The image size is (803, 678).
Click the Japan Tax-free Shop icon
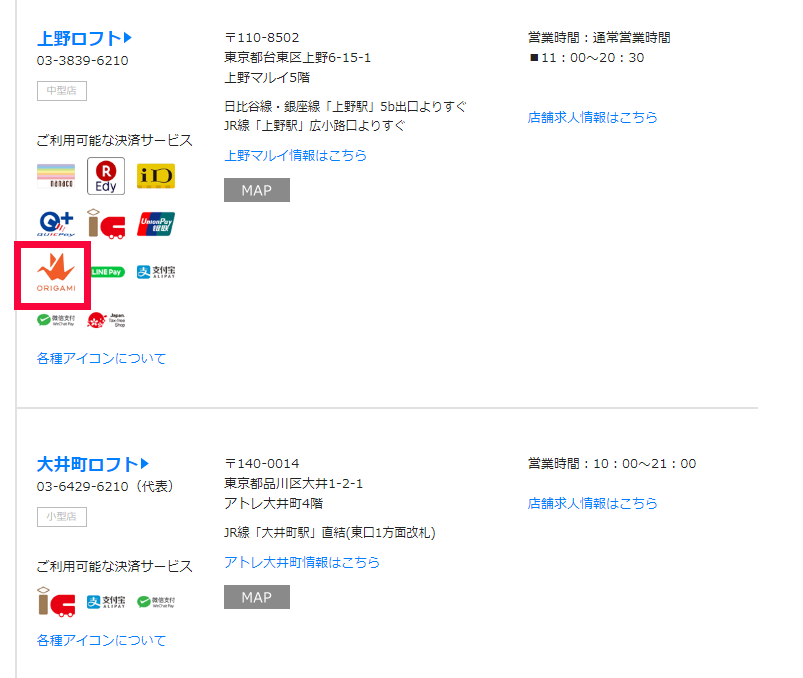pyautogui.click(x=106, y=320)
